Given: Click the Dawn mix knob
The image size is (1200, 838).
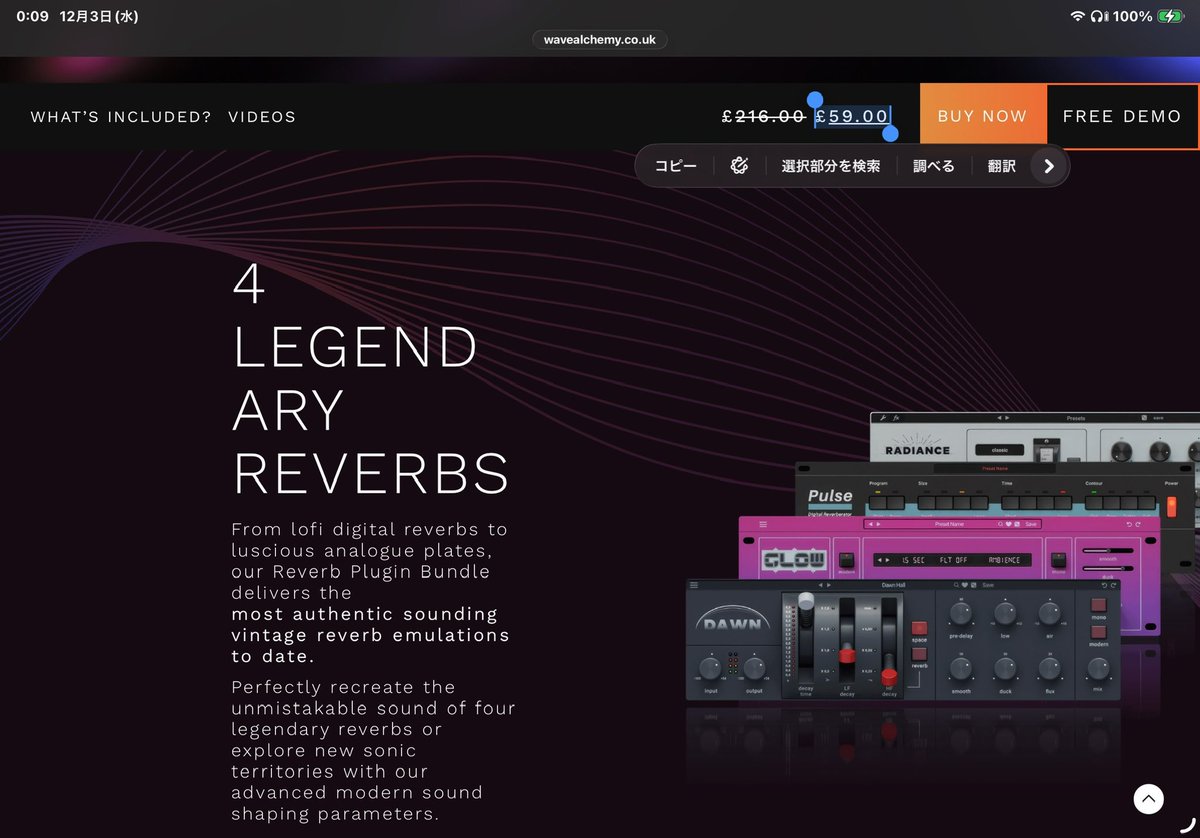Looking at the screenshot, I should [1099, 668].
